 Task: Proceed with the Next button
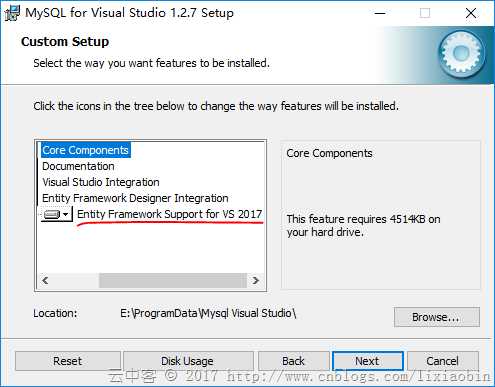(x=367, y=361)
